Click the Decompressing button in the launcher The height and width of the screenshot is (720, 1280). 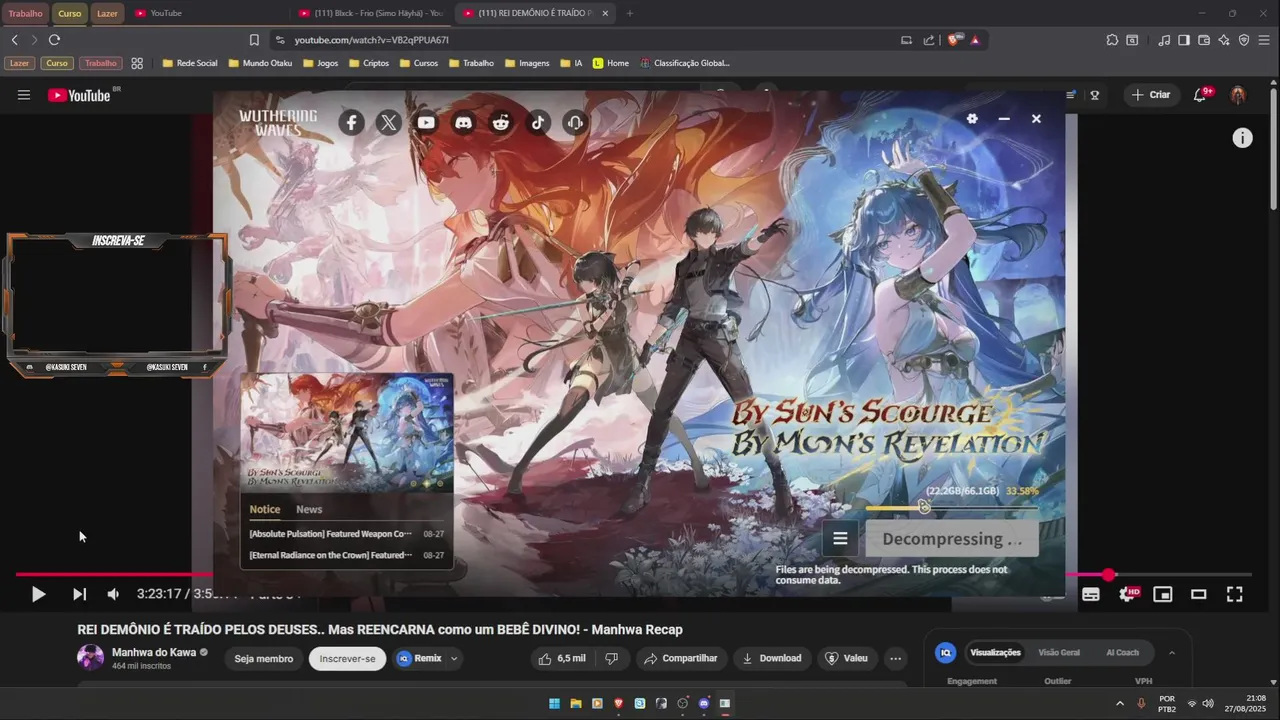[952, 539]
